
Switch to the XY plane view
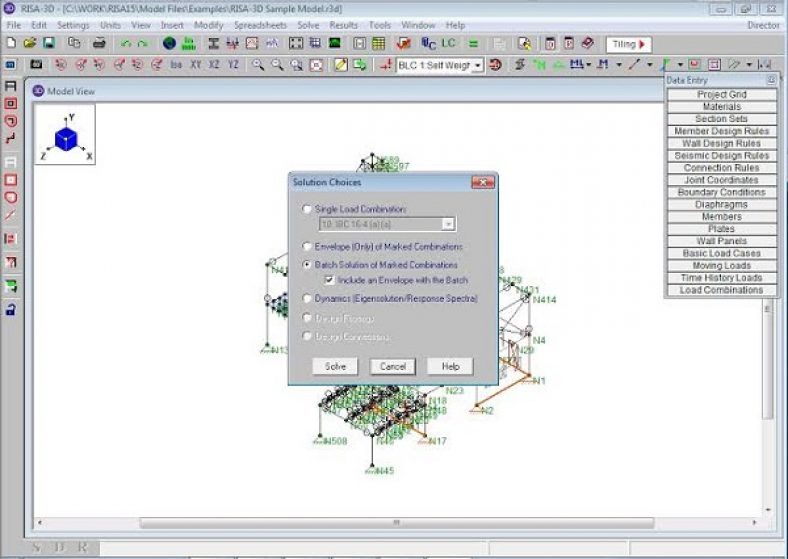[195, 65]
